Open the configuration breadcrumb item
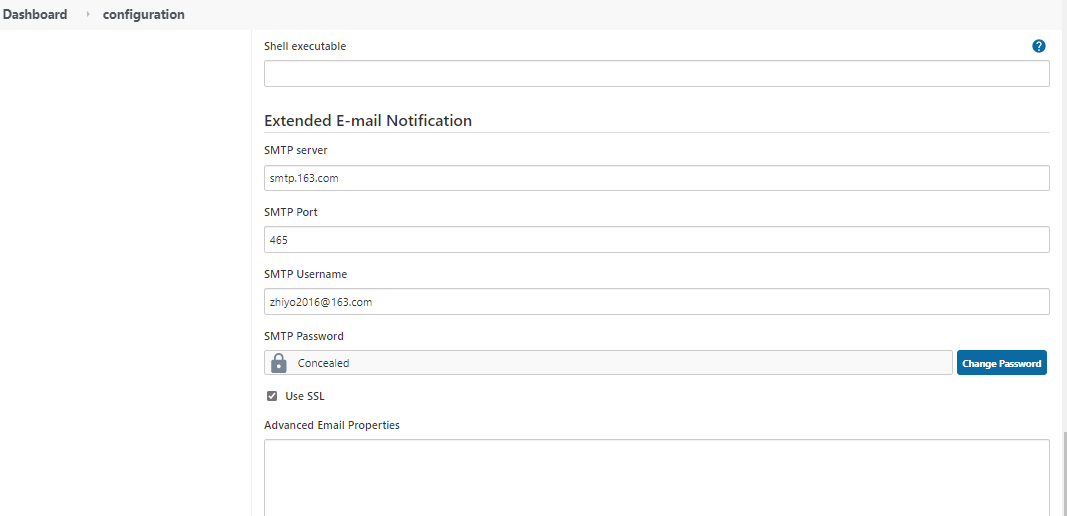Viewport: 1067px width, 516px height. pos(144,14)
